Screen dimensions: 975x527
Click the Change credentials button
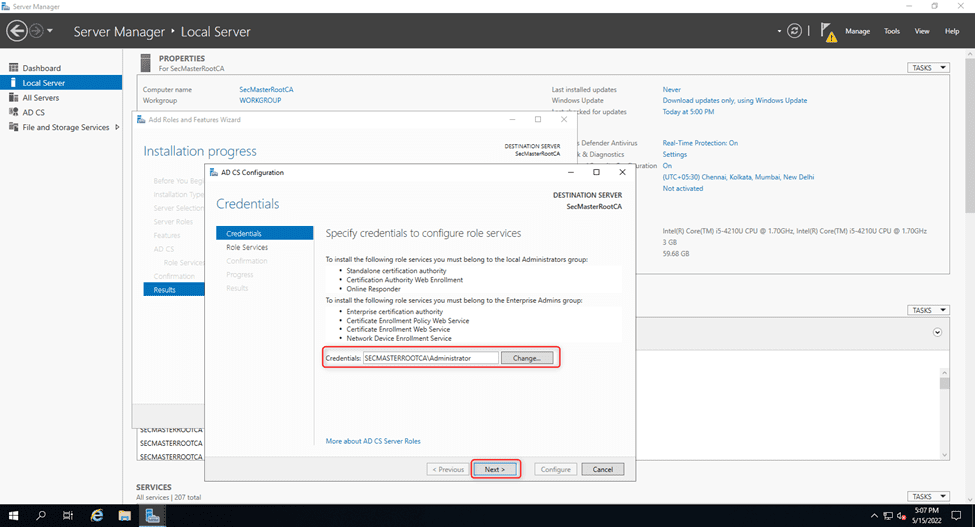[527, 358]
